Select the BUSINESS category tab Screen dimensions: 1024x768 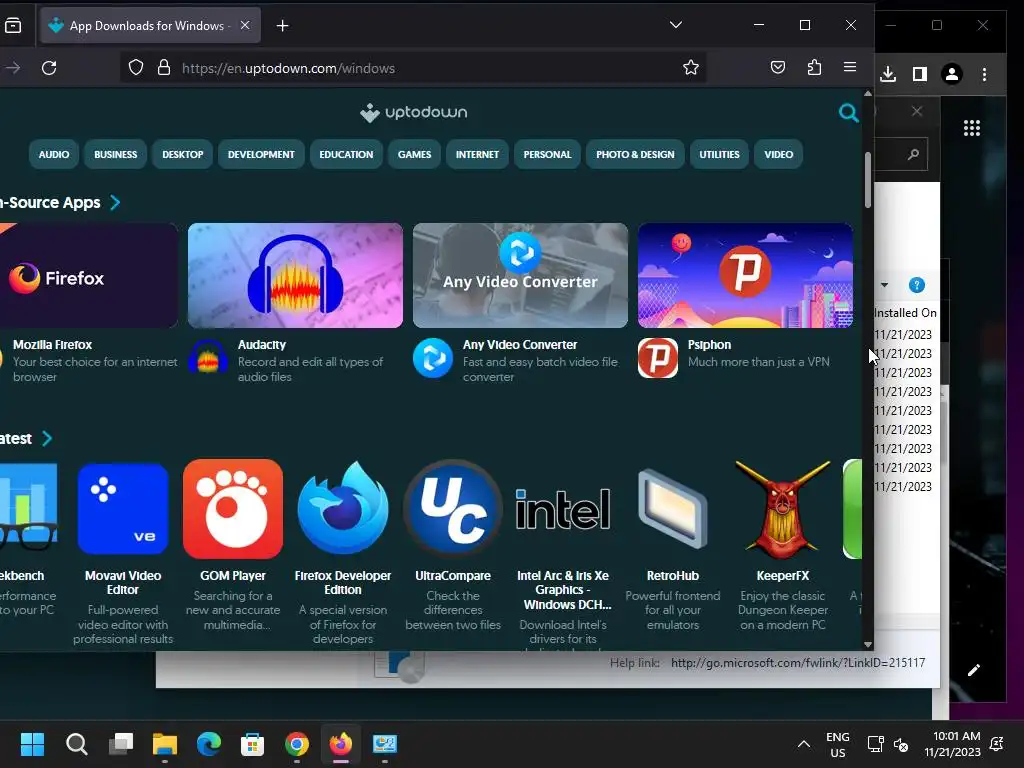click(116, 155)
